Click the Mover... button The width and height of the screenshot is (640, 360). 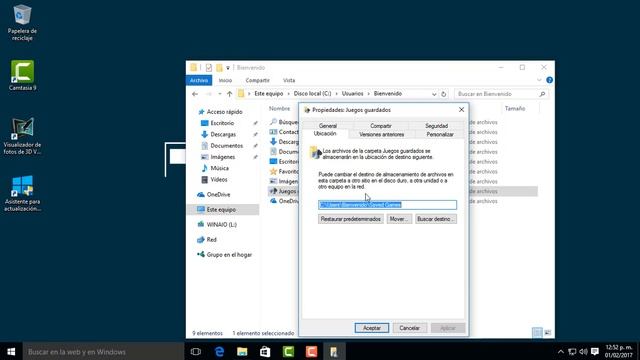[x=399, y=219]
